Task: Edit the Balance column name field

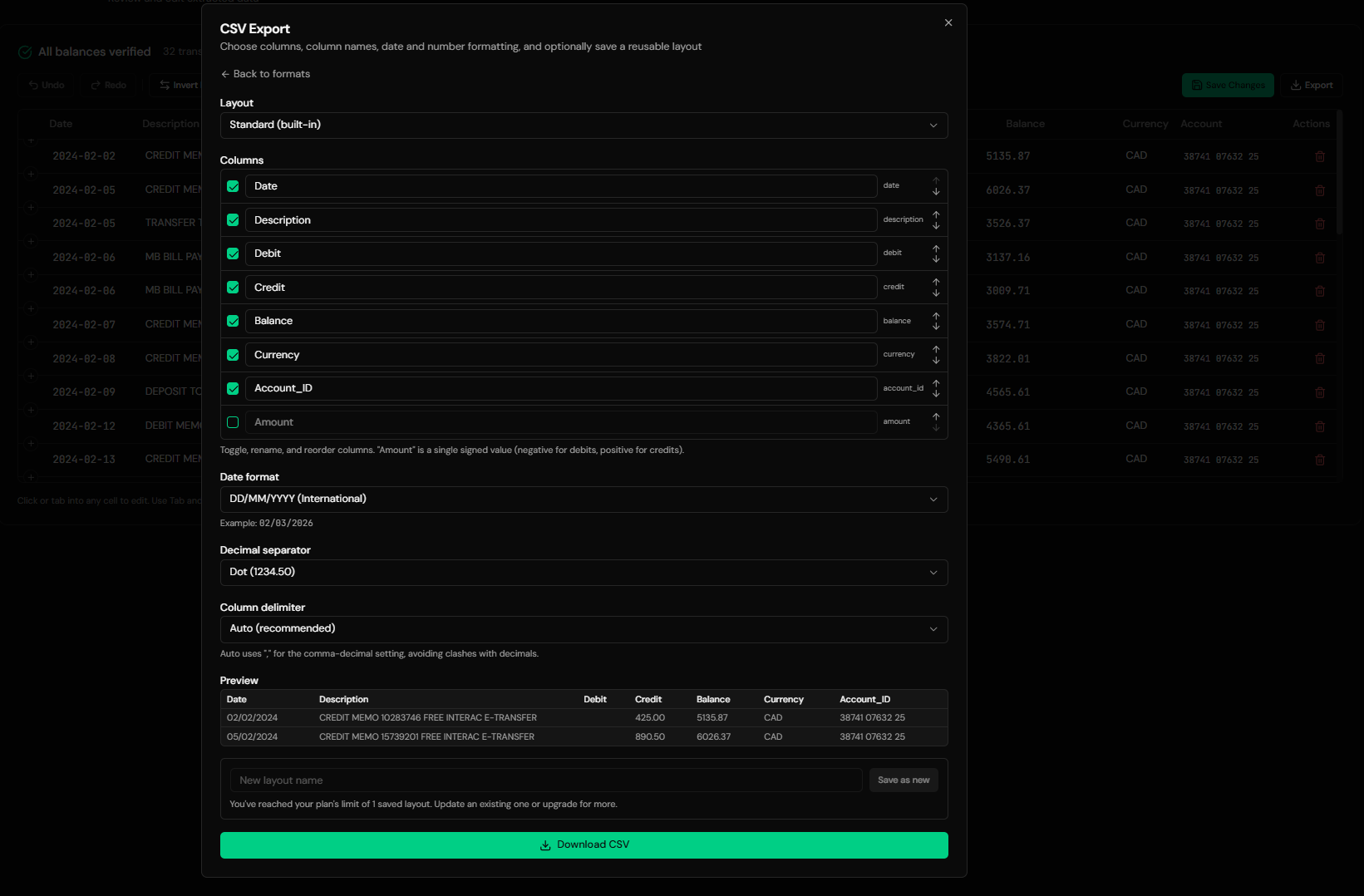Action: 561,321
